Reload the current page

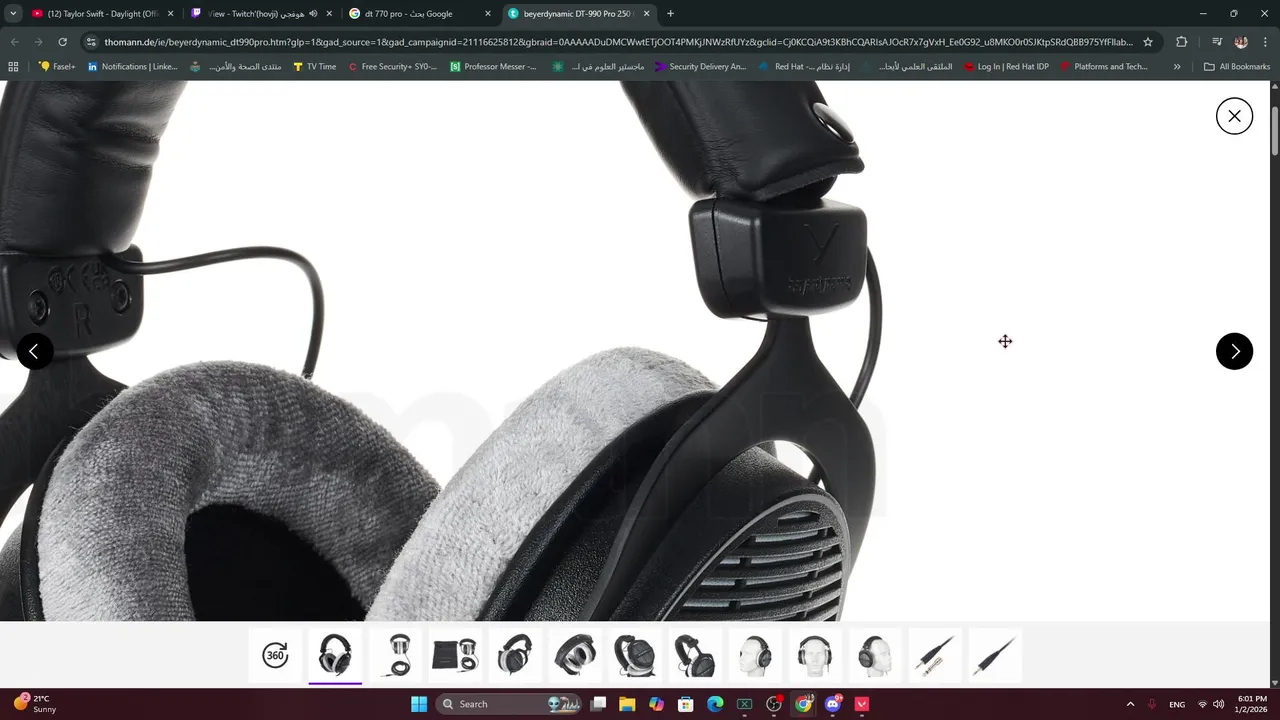pos(62,42)
